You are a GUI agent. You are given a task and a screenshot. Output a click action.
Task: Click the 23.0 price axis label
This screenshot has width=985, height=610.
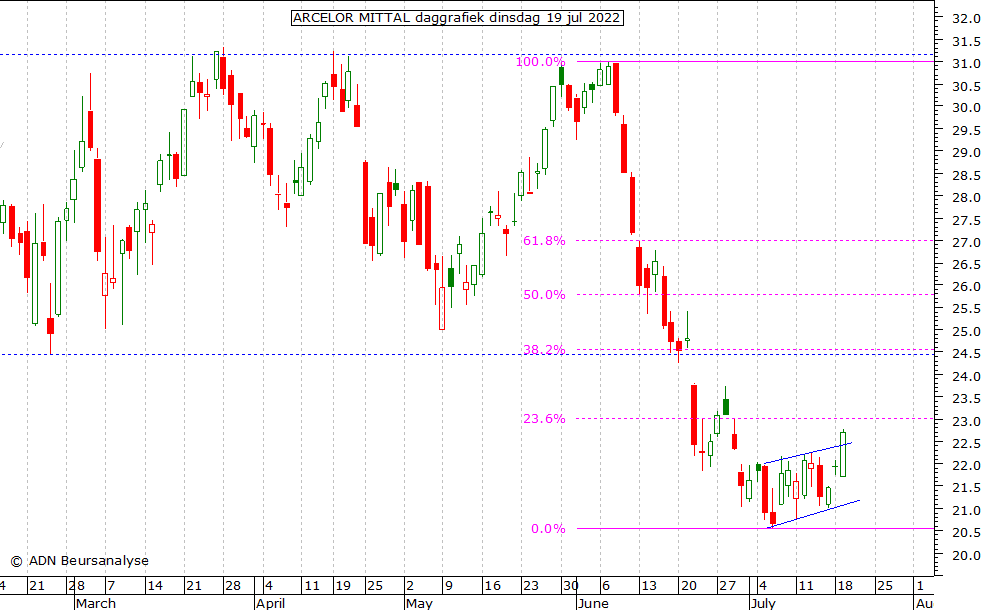coord(966,421)
